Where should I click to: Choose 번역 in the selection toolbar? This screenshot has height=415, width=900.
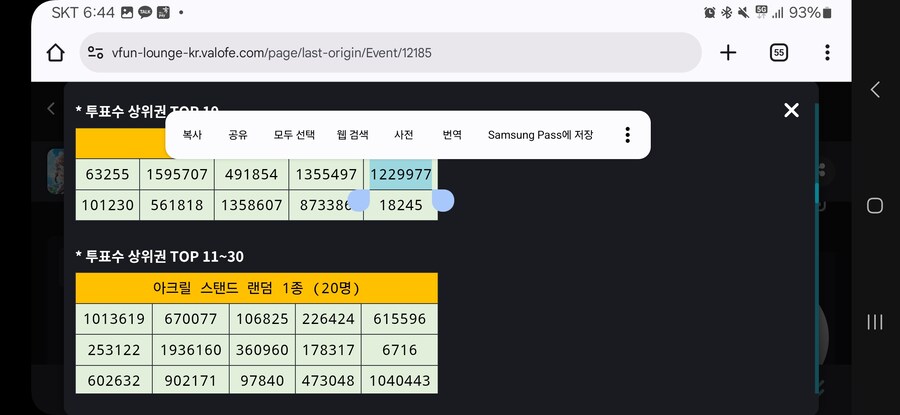(x=452, y=135)
